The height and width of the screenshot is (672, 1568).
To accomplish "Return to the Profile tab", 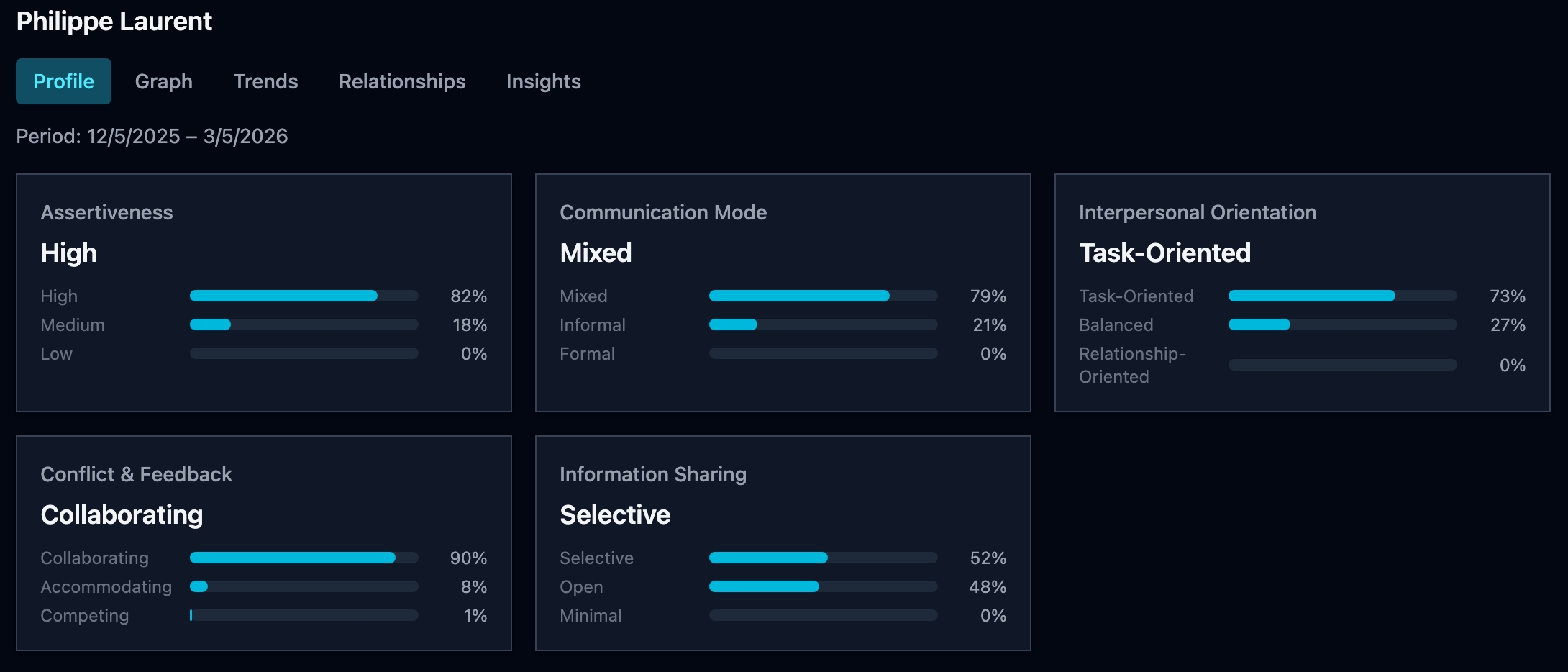I will coord(63,81).
